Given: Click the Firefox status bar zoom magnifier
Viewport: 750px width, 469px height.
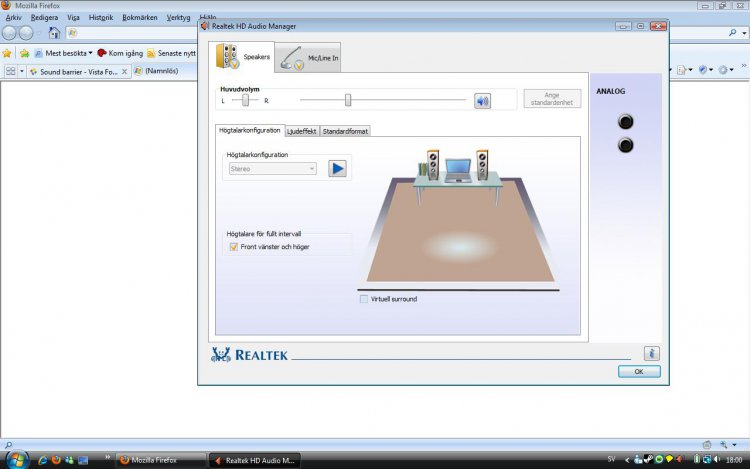Looking at the screenshot, I should tap(724, 445).
